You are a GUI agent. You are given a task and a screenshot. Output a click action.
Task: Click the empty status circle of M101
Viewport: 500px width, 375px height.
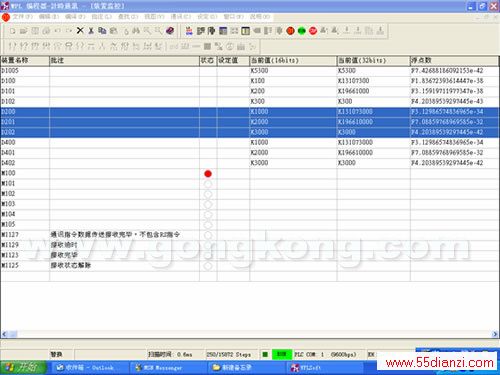coord(208,184)
